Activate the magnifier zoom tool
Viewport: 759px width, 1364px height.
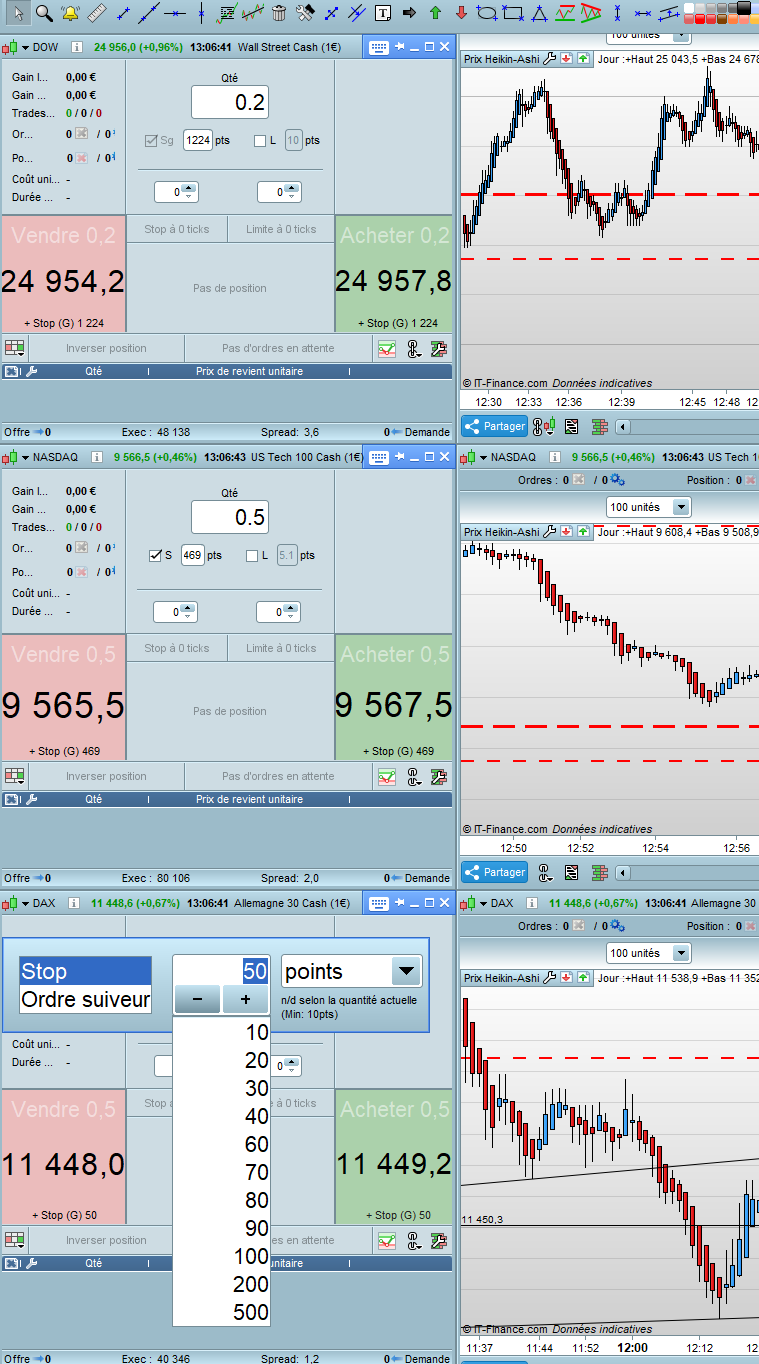click(45, 13)
